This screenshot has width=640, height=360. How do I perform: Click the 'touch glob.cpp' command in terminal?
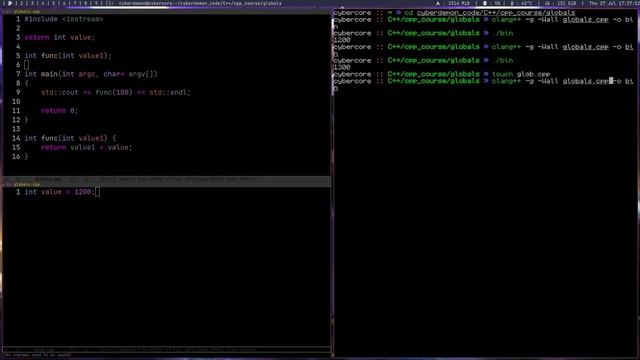tap(521, 74)
